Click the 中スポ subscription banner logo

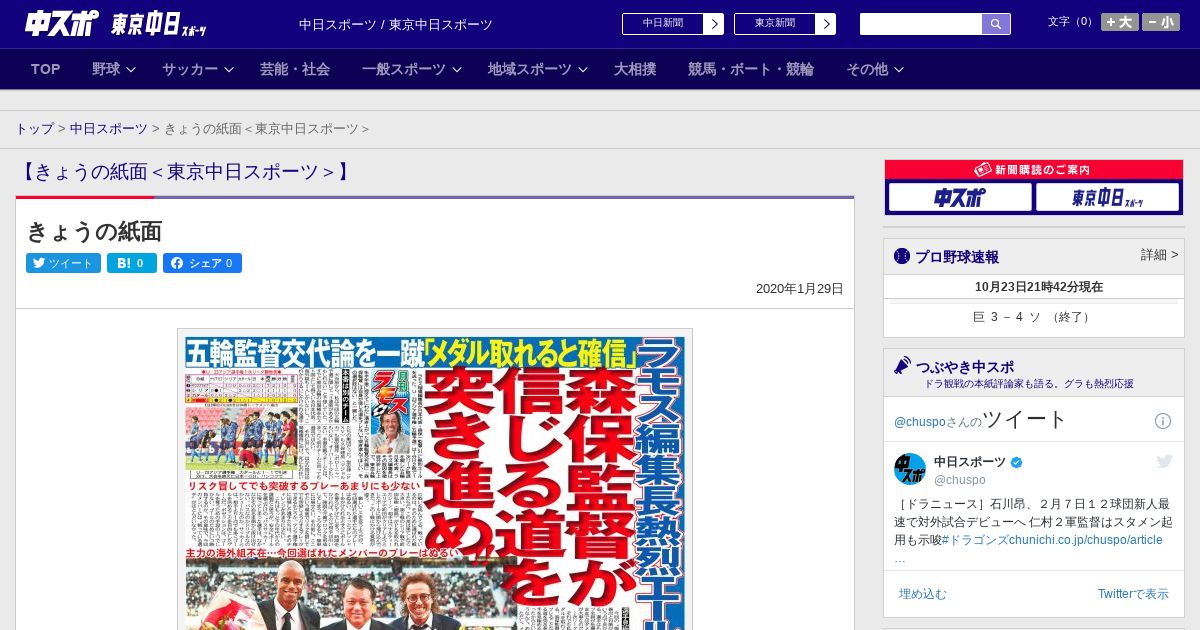(x=960, y=198)
